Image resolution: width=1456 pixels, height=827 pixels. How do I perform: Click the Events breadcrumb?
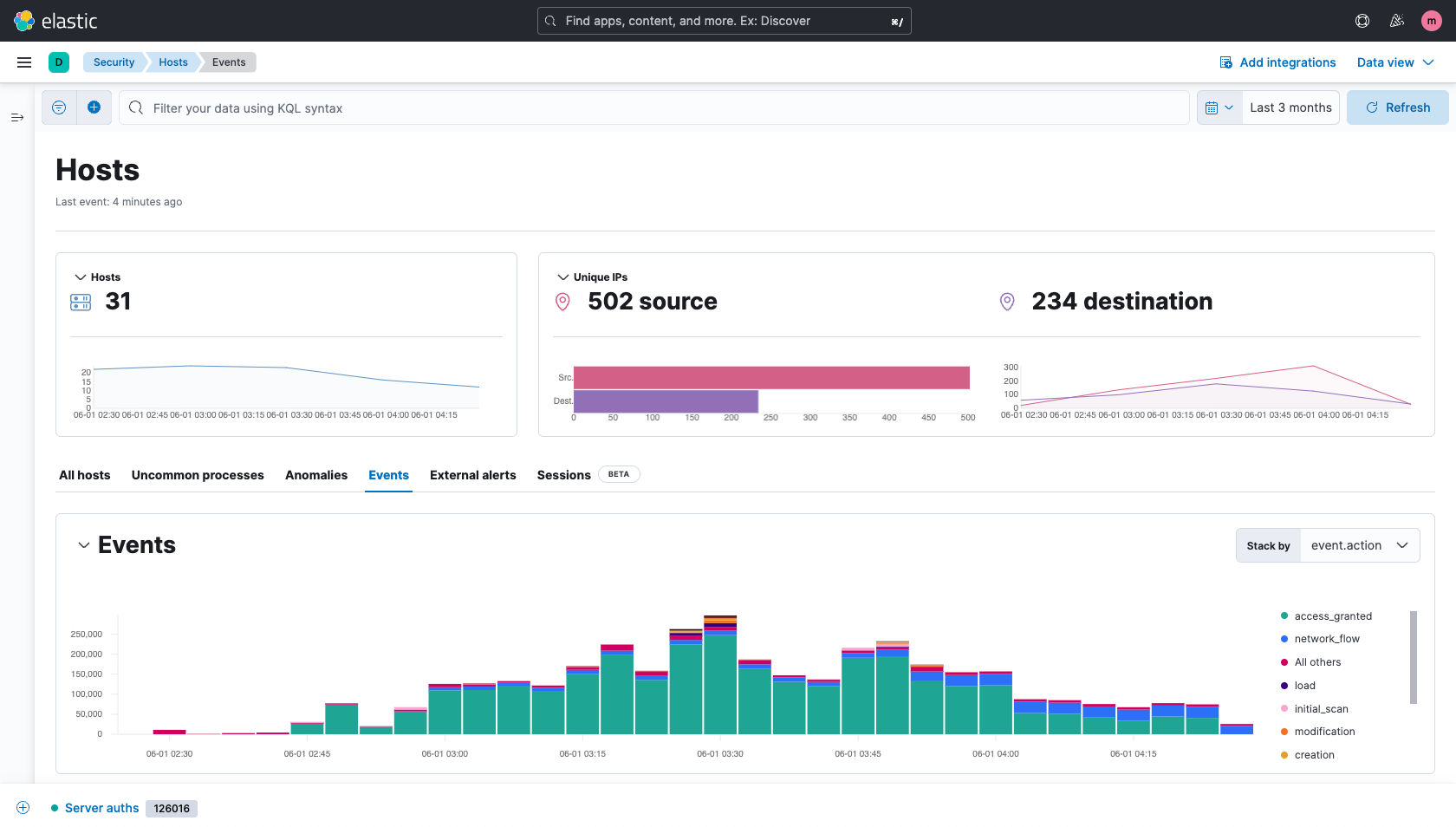pyautogui.click(x=229, y=62)
